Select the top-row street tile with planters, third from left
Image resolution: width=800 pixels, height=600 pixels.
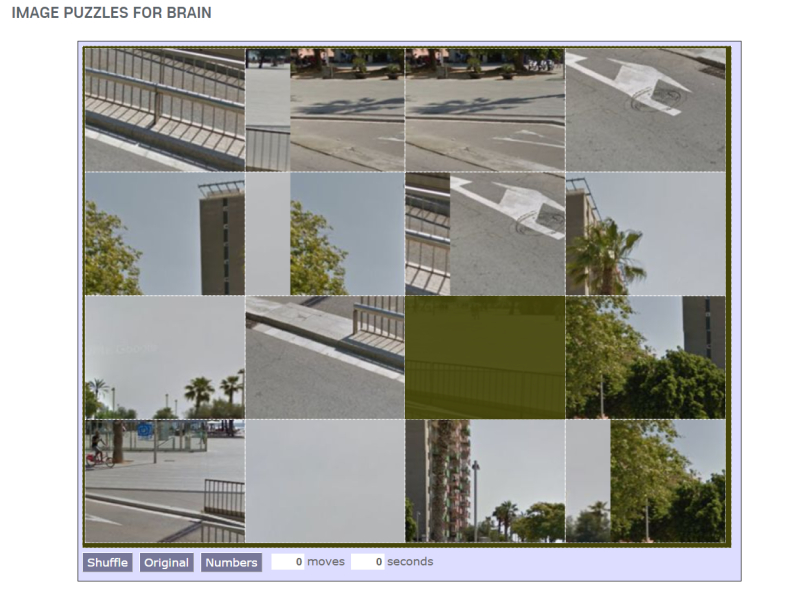[x=485, y=110]
